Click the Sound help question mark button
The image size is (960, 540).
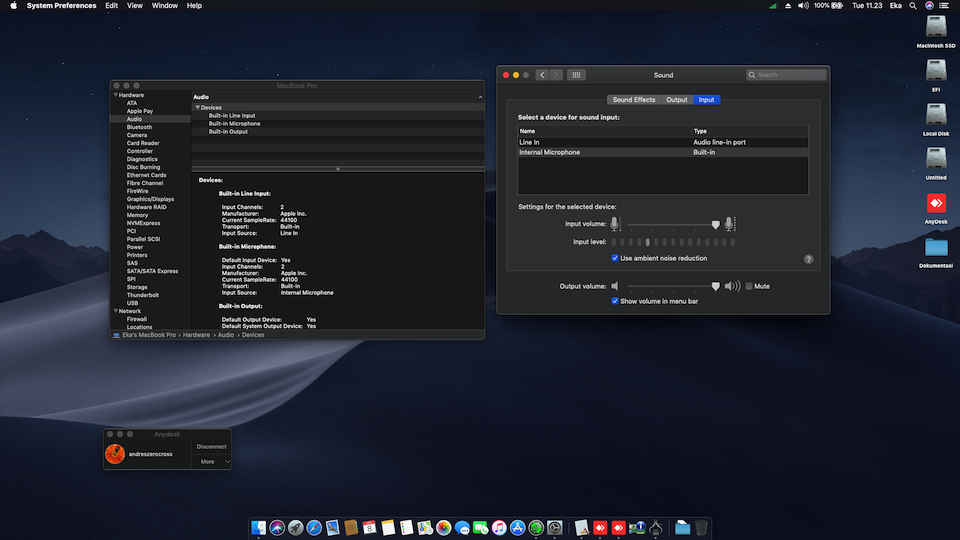(808, 259)
